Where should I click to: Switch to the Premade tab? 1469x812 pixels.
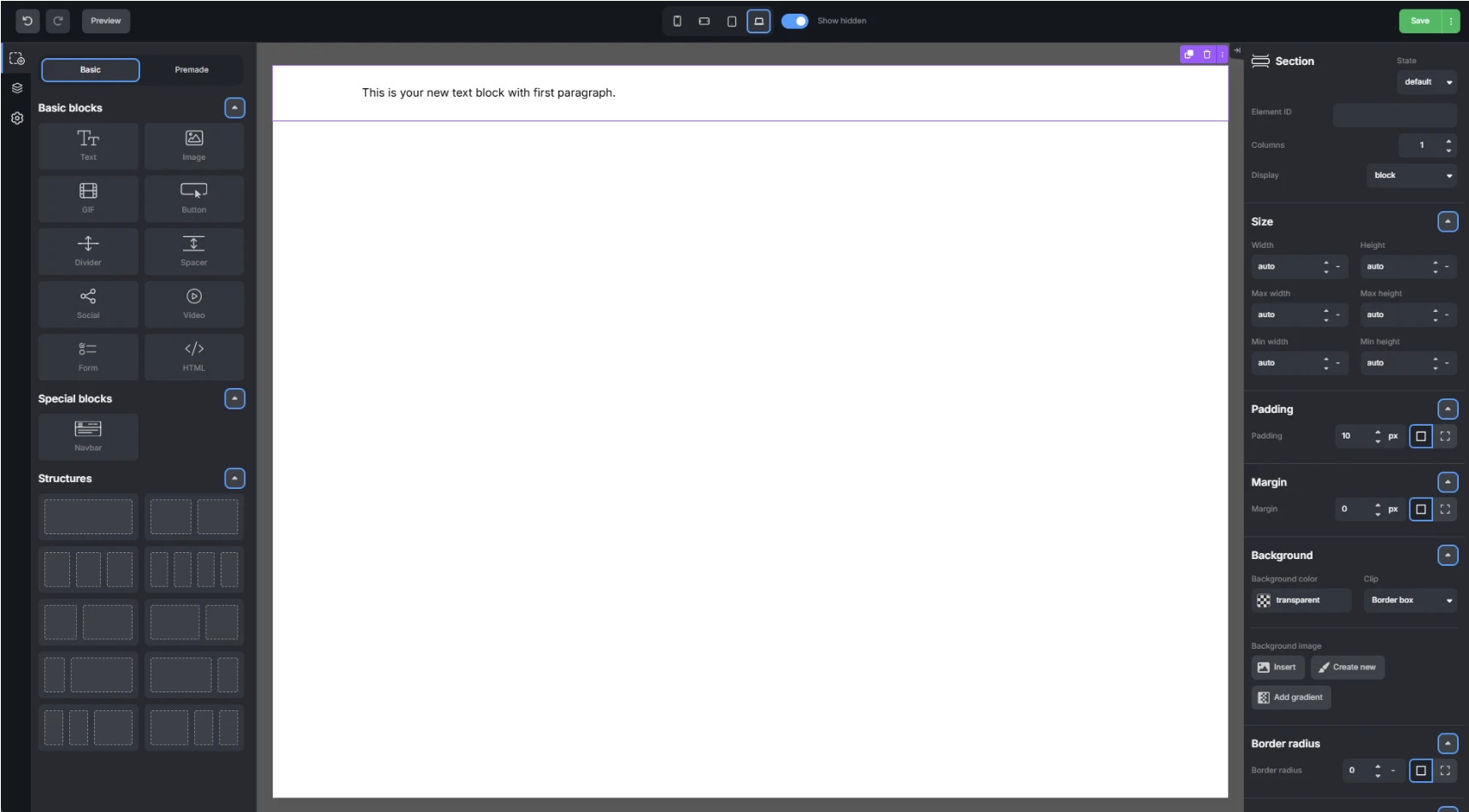coord(192,70)
